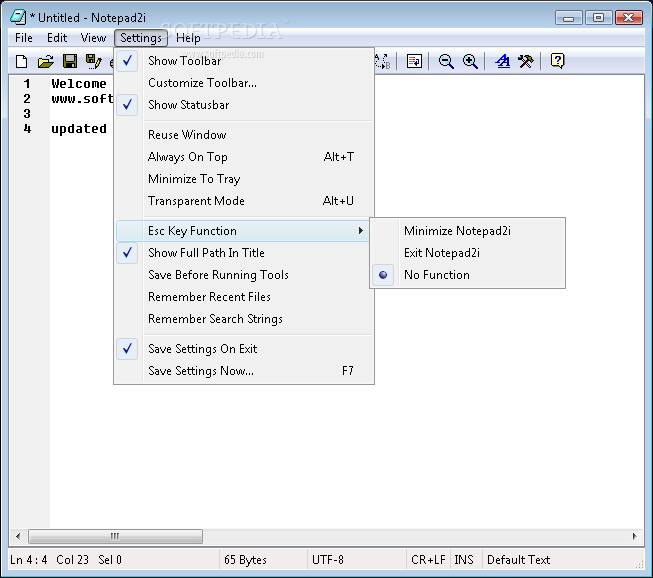The height and width of the screenshot is (578, 653).
Task: Click line number 3 in the margin
Action: (27, 114)
